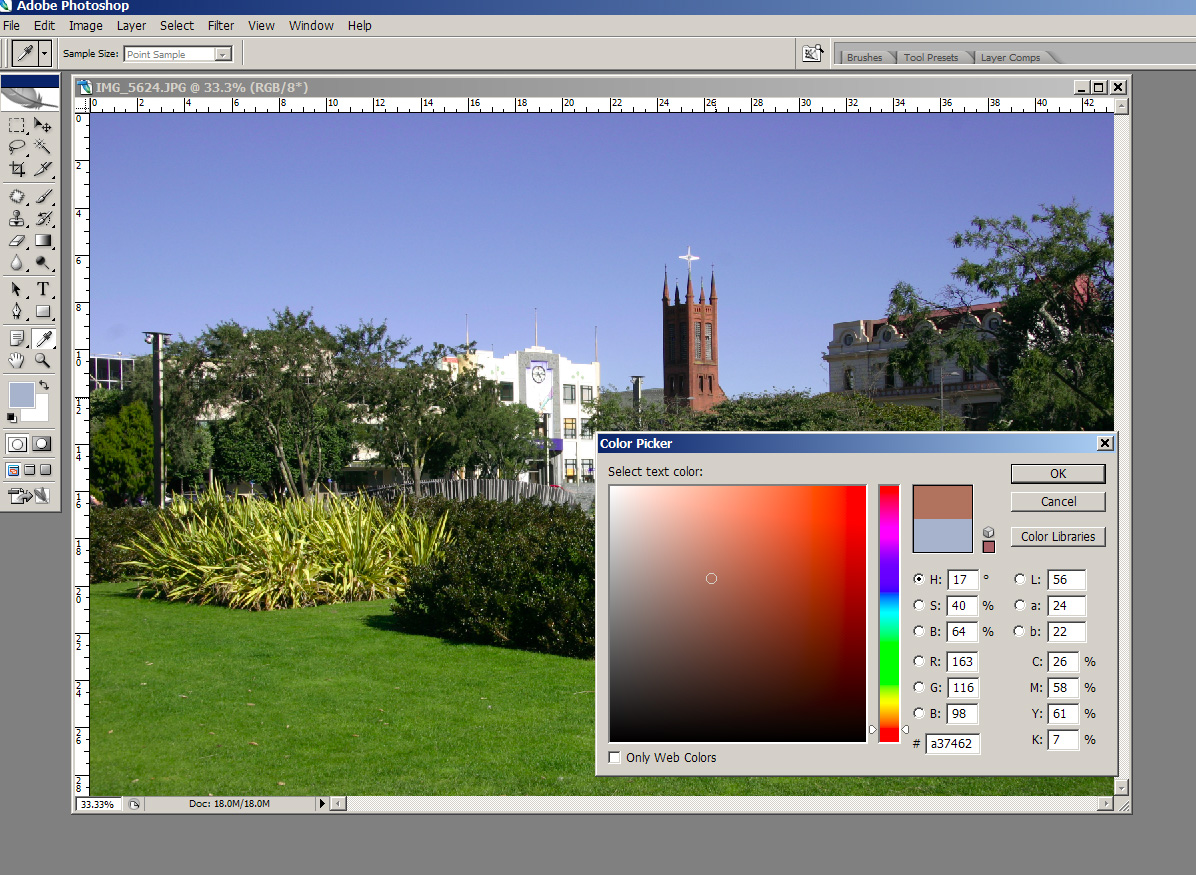The height and width of the screenshot is (875, 1196).
Task: Select the R red channel radio button
Action: (x=919, y=661)
